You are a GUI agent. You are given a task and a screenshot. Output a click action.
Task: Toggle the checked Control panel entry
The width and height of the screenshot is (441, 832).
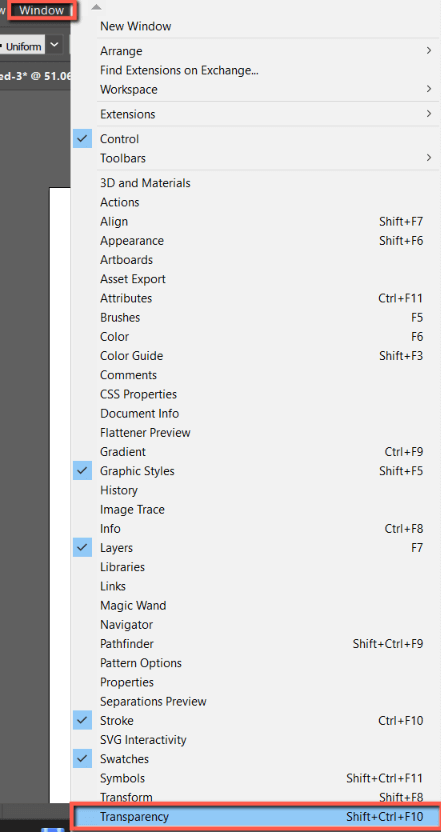tap(256, 139)
